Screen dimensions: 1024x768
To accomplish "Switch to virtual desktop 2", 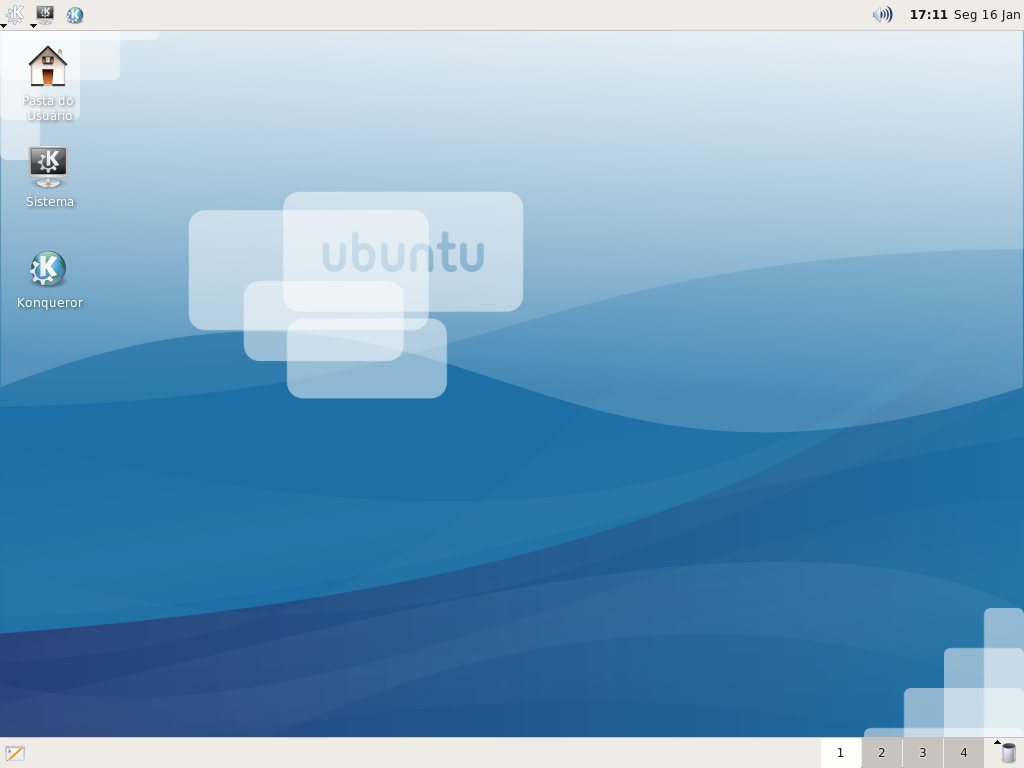I will tap(882, 753).
